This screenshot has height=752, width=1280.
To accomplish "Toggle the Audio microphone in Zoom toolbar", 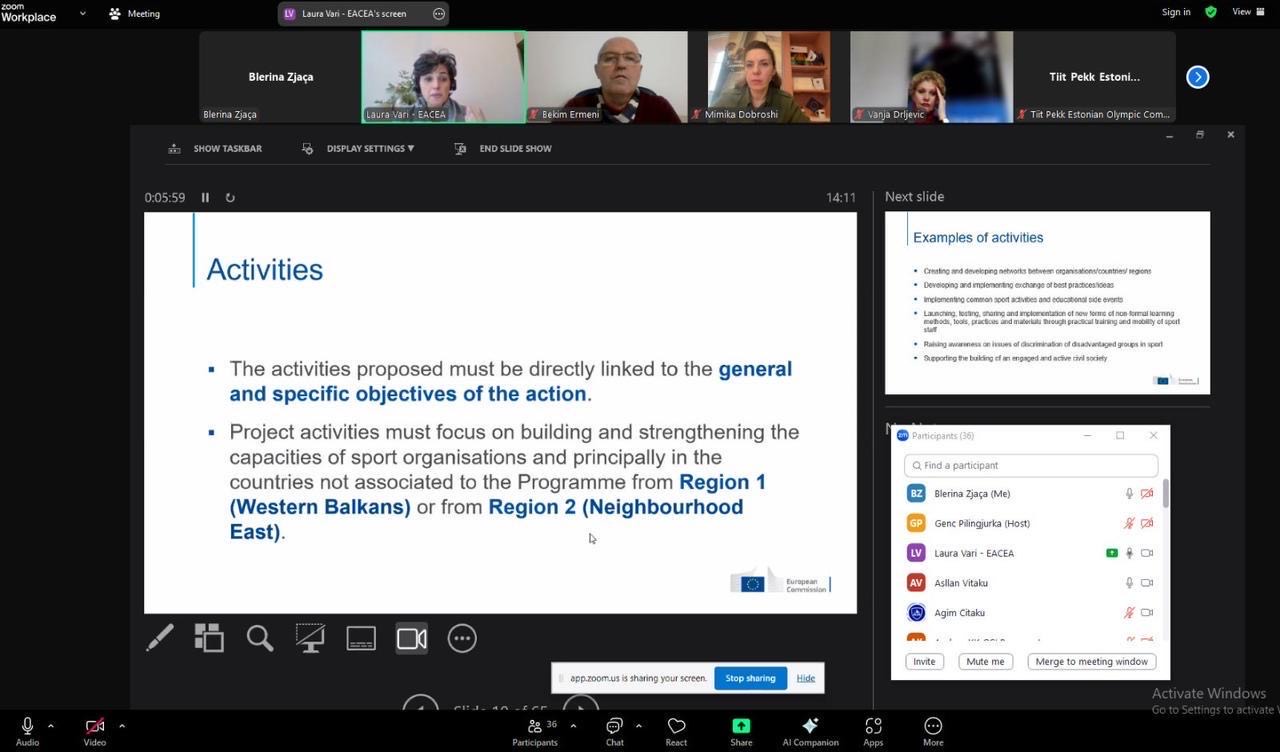I will (x=27, y=731).
